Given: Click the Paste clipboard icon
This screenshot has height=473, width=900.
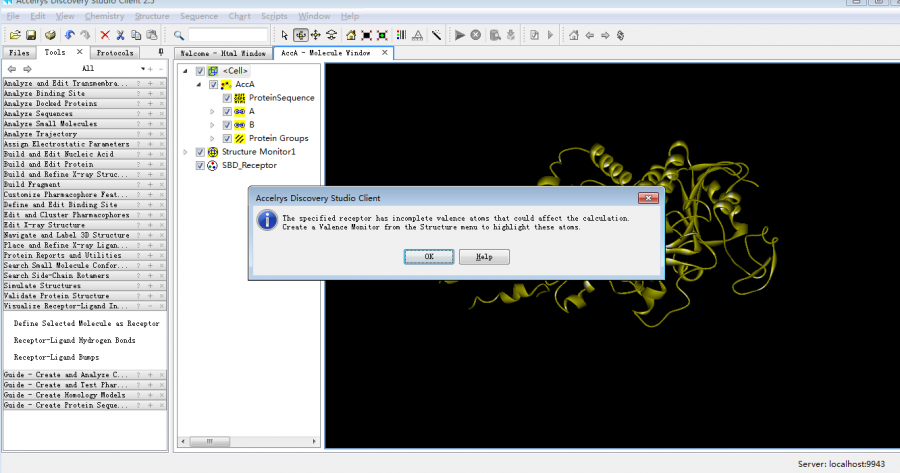Looking at the screenshot, I should 152,35.
